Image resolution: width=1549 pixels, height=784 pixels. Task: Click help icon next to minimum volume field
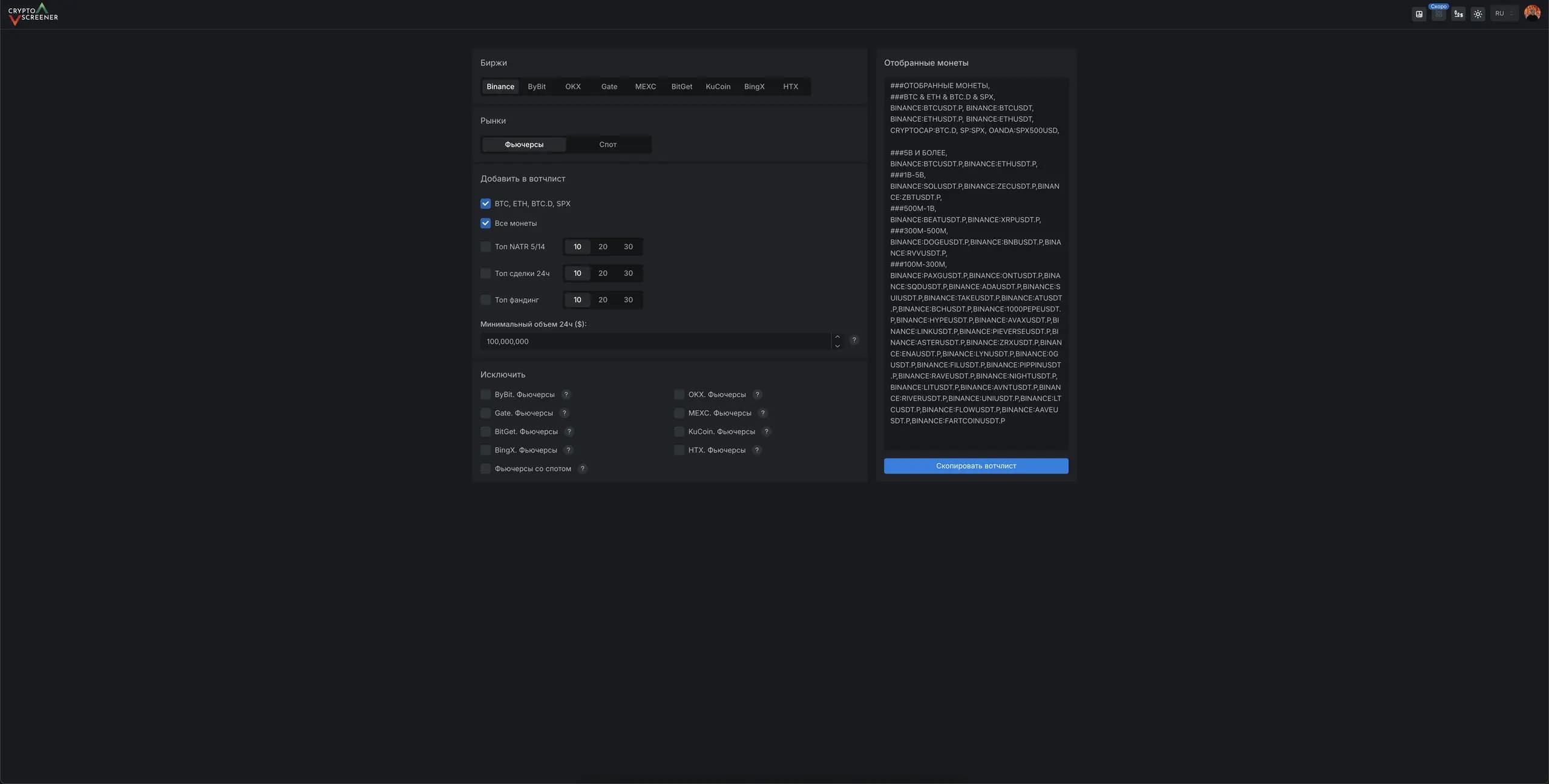854,340
